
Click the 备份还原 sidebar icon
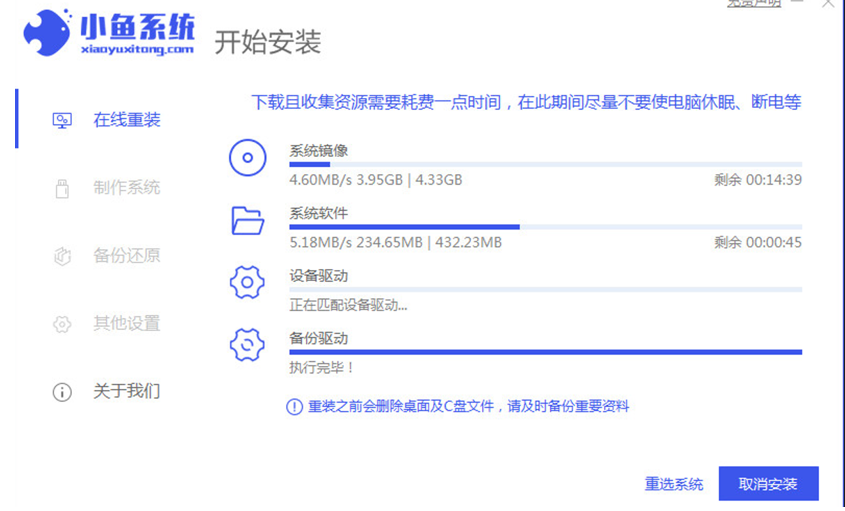point(62,256)
